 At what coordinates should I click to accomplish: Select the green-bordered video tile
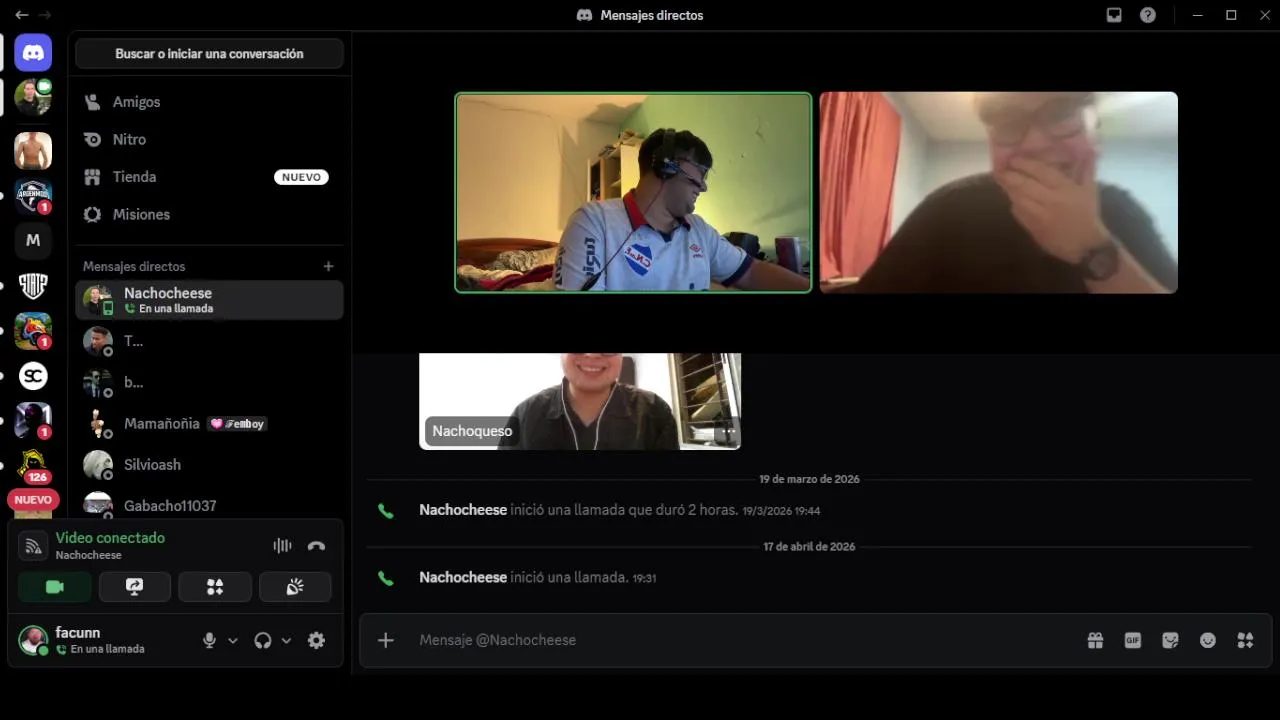point(633,193)
